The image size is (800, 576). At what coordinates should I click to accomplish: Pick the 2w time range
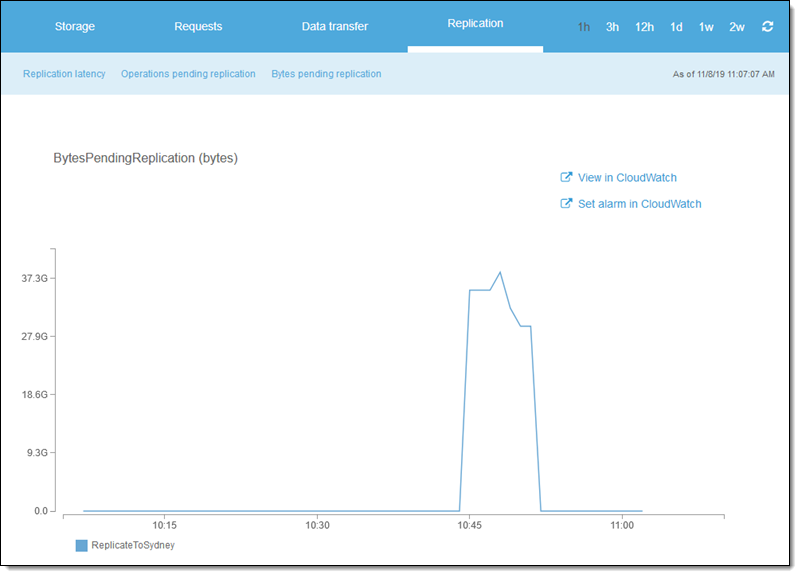[737, 27]
